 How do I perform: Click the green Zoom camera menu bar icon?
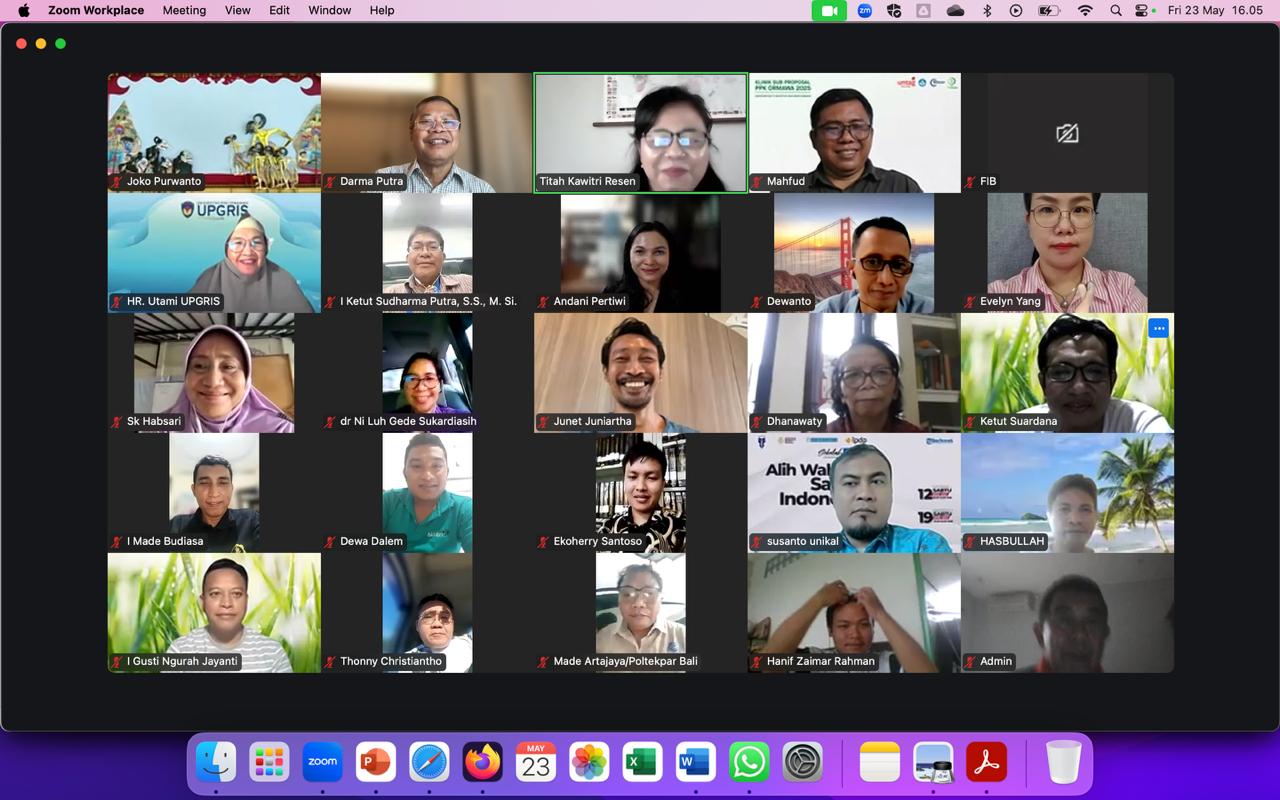[829, 11]
